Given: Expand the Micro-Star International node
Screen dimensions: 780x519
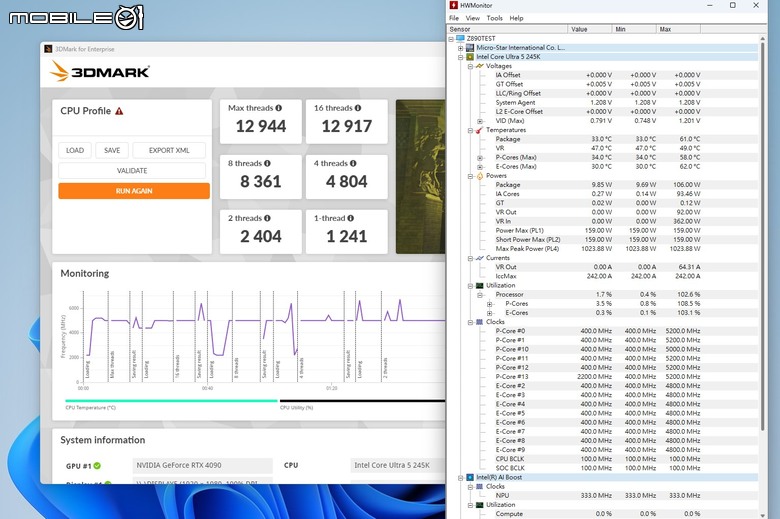Looking at the screenshot, I should point(461,48).
